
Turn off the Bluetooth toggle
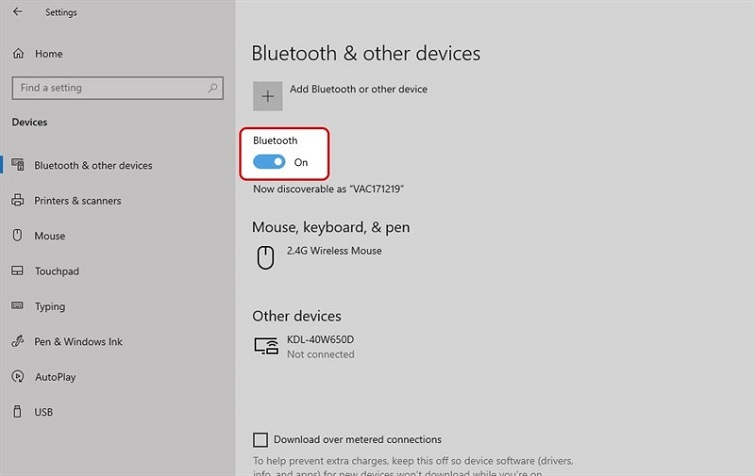point(269,162)
